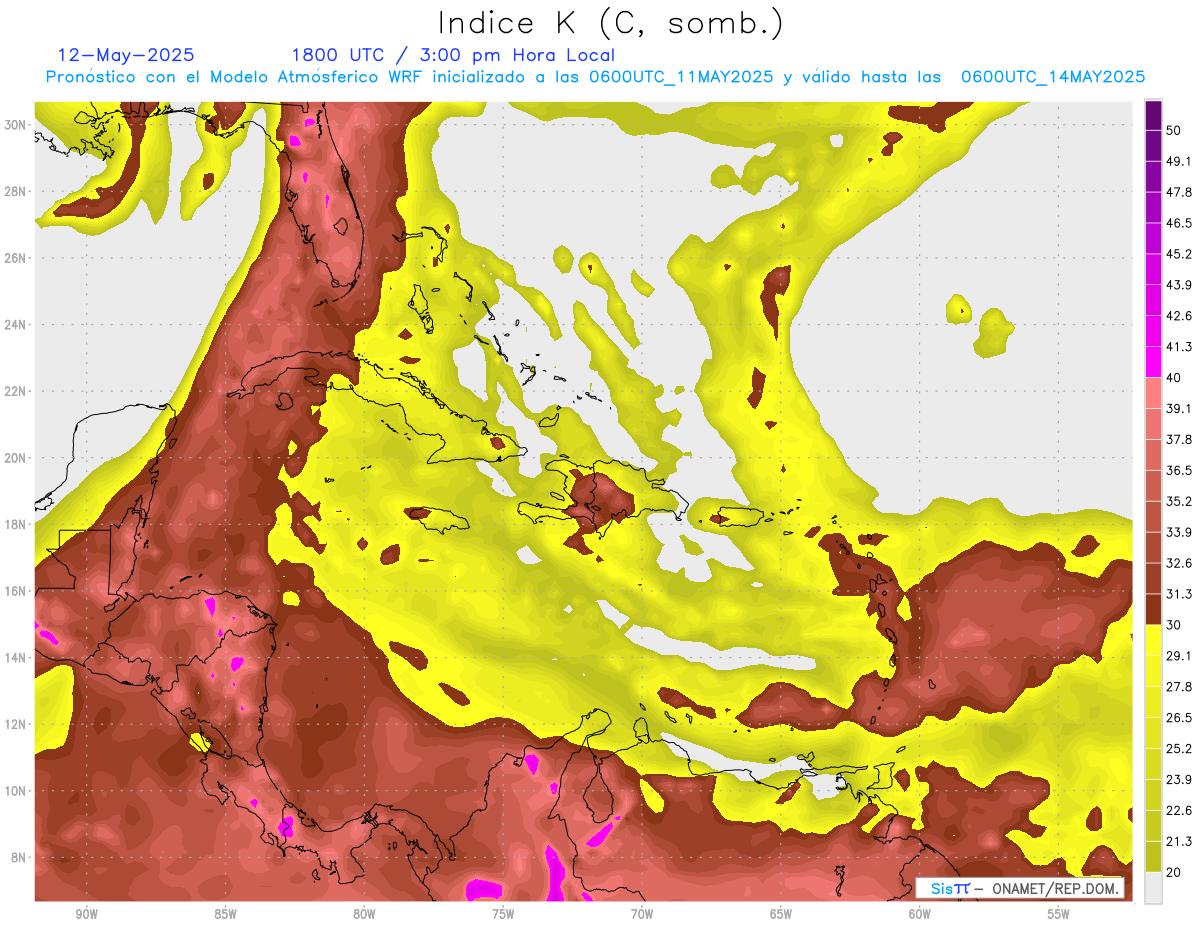Click the "42.6" color scale label
The image size is (1200, 927).
tap(1179, 316)
